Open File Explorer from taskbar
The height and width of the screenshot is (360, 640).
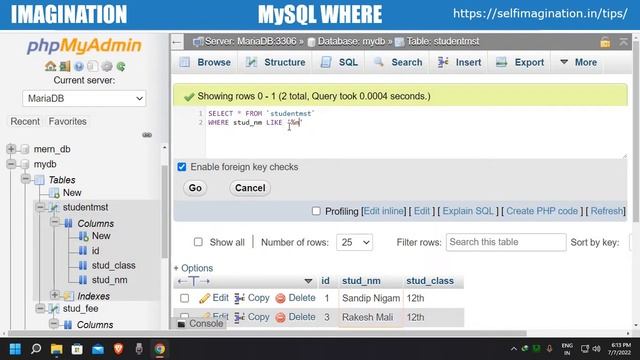coord(56,349)
